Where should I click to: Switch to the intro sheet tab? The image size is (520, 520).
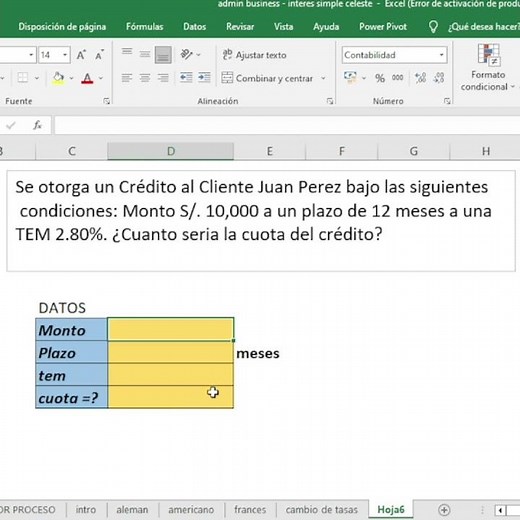(86, 510)
